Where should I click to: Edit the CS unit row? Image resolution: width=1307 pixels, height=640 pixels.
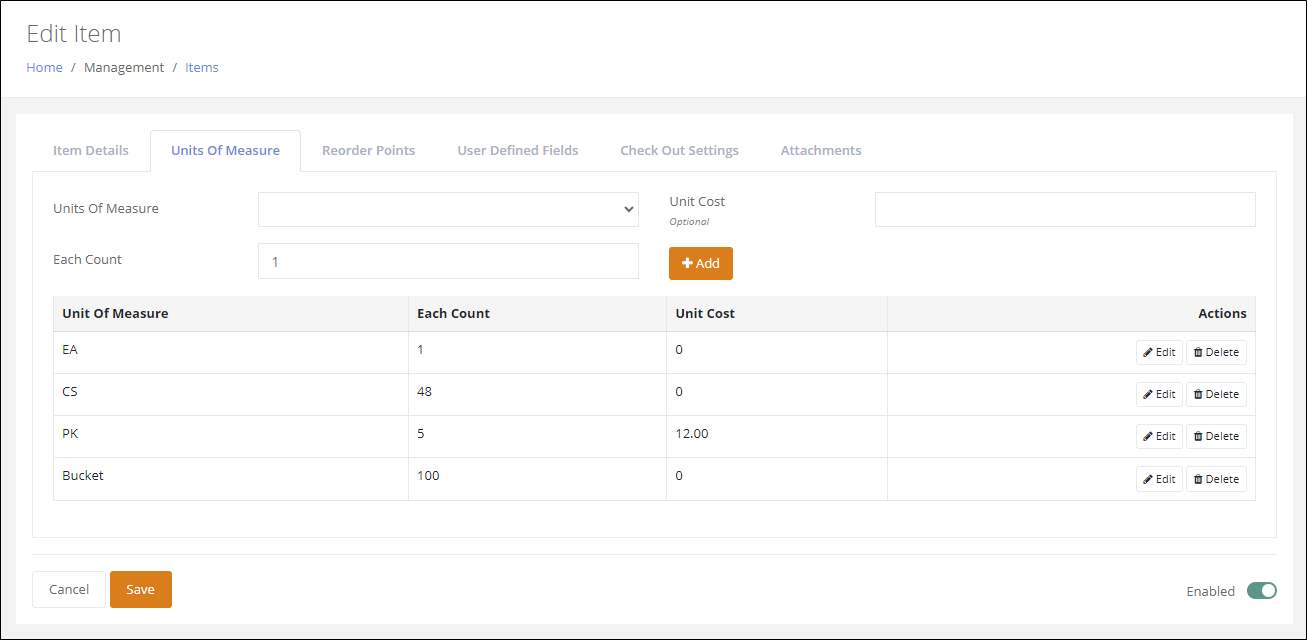1159,394
